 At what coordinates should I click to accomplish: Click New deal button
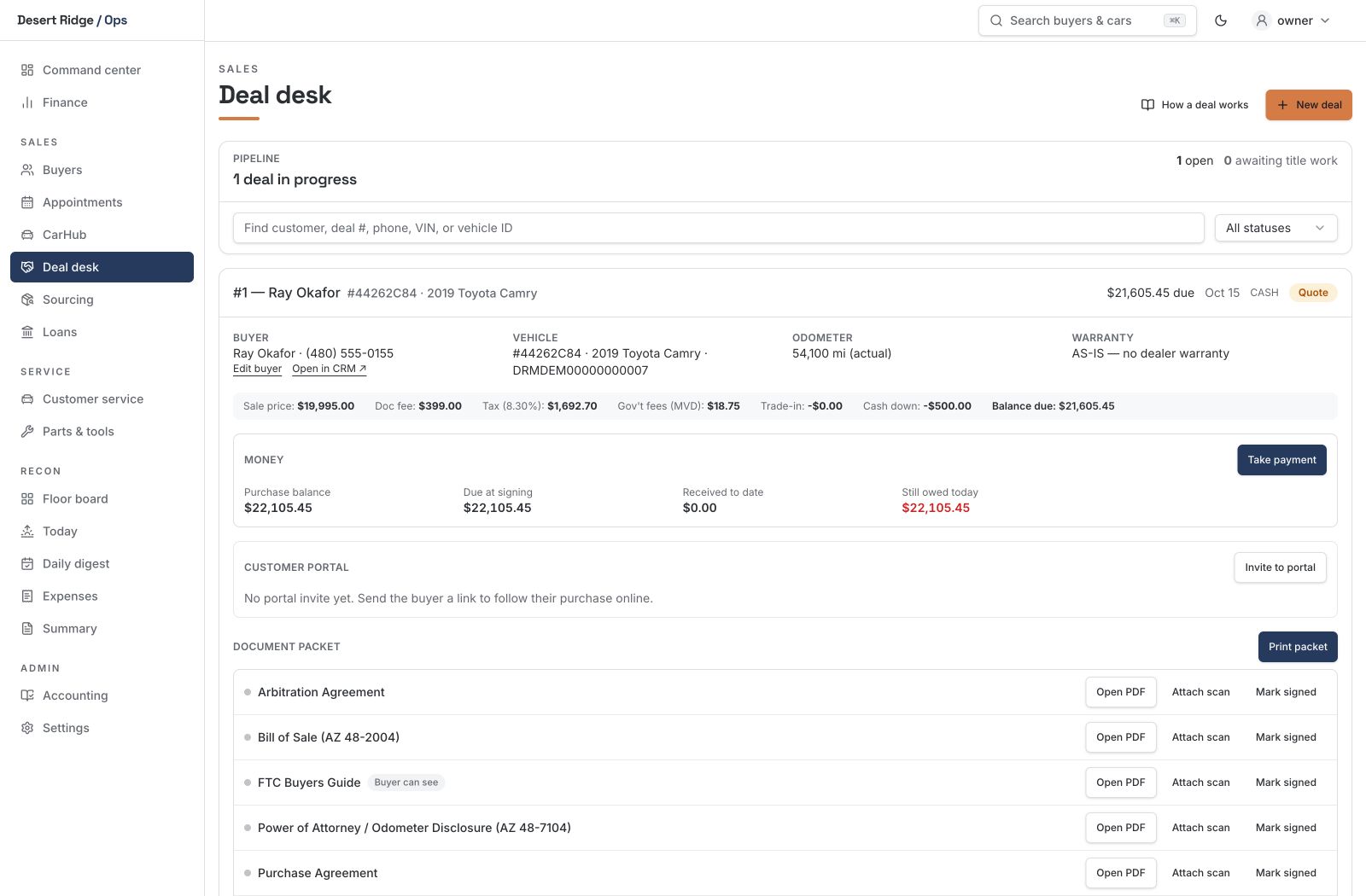1309,105
